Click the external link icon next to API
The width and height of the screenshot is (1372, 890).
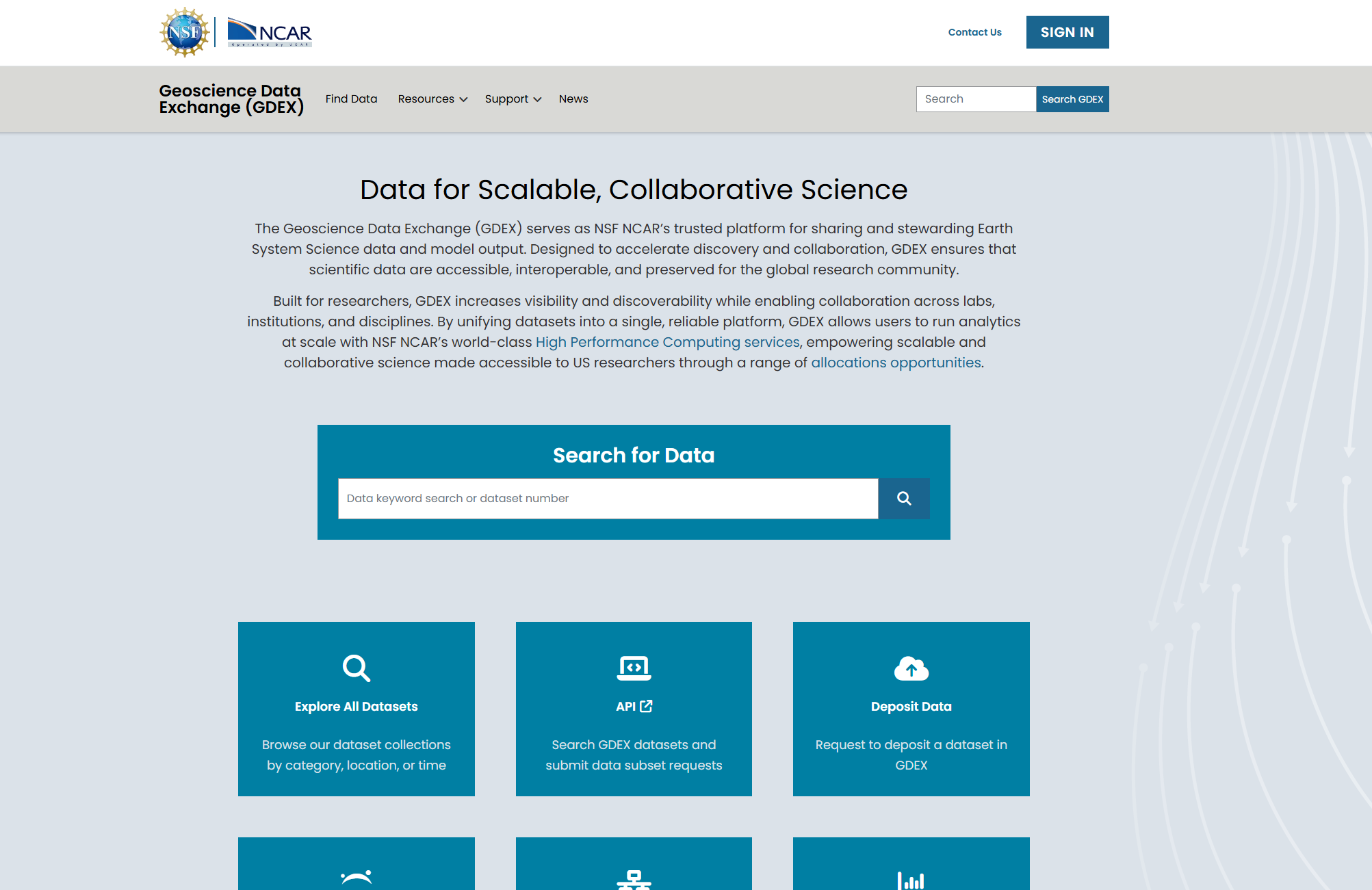[647, 706]
